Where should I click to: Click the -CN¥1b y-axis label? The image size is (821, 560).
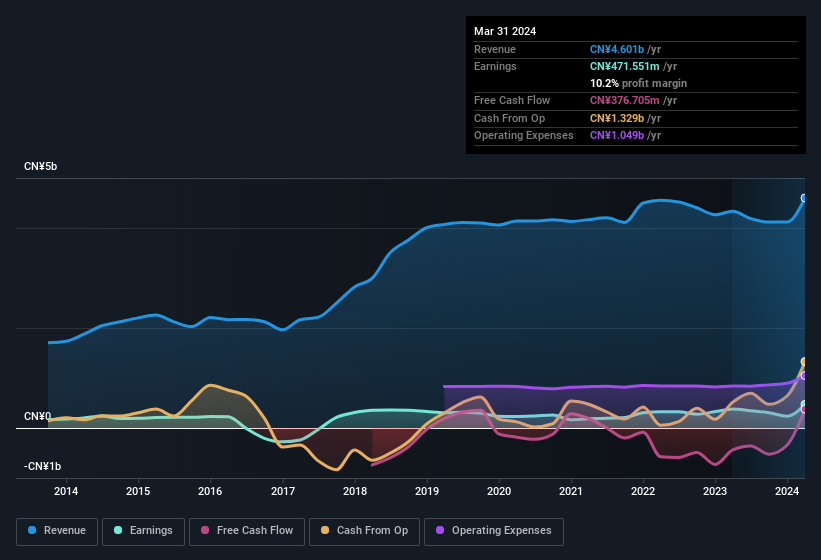click(x=42, y=466)
